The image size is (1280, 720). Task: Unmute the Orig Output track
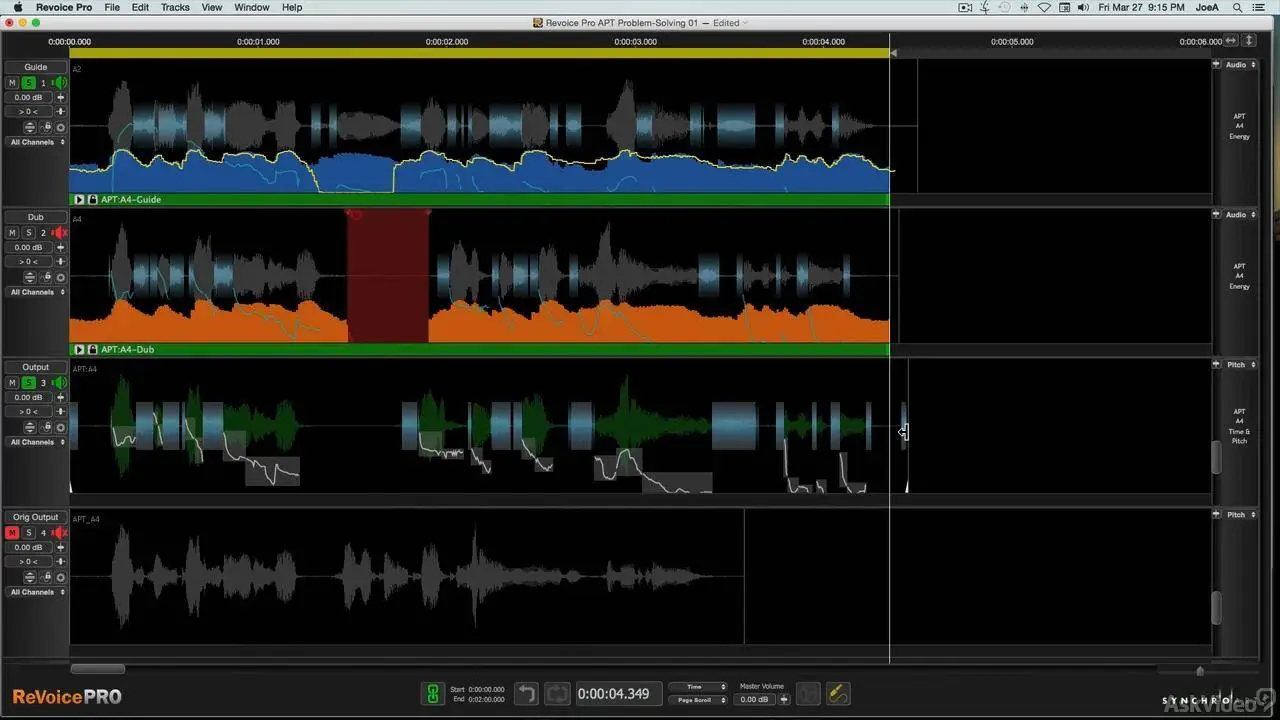pos(12,533)
